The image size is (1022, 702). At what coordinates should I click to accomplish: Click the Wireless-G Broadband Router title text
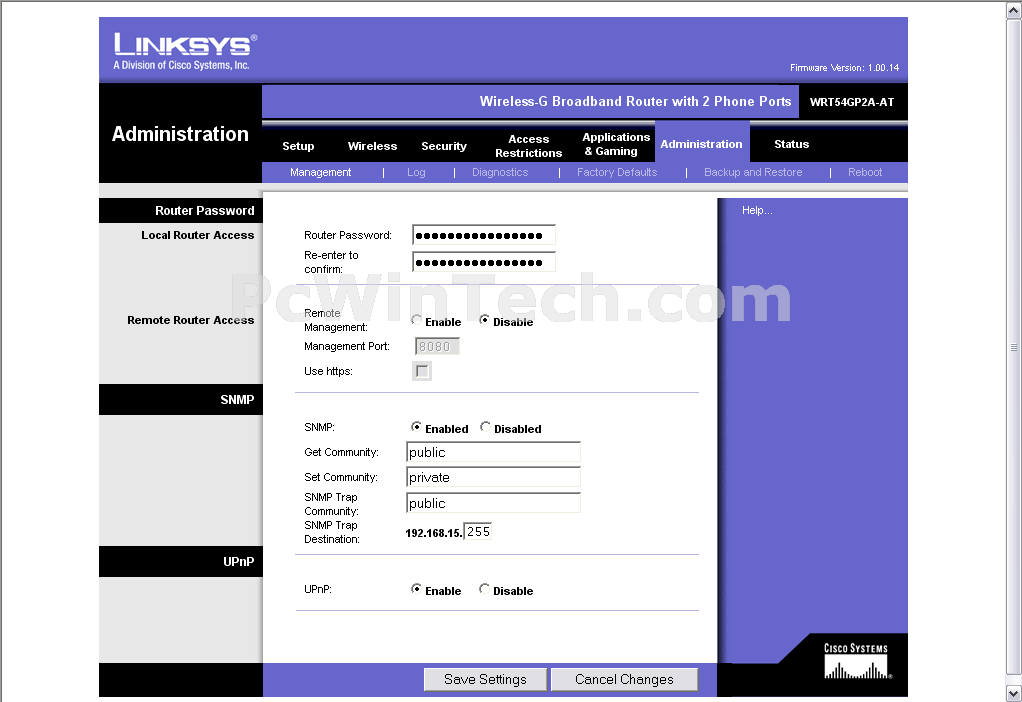coord(635,102)
